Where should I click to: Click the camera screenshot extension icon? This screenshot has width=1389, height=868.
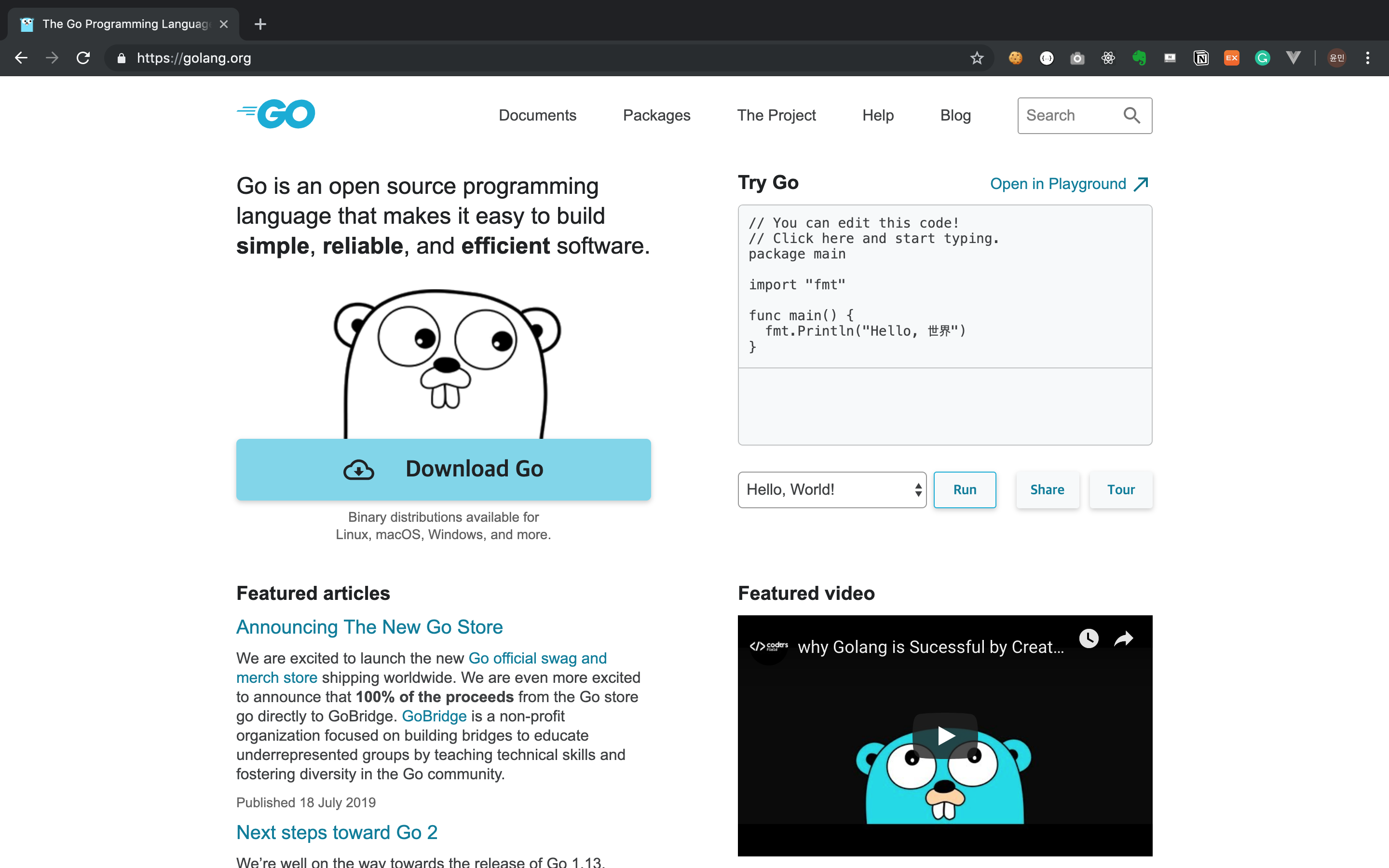pyautogui.click(x=1077, y=58)
